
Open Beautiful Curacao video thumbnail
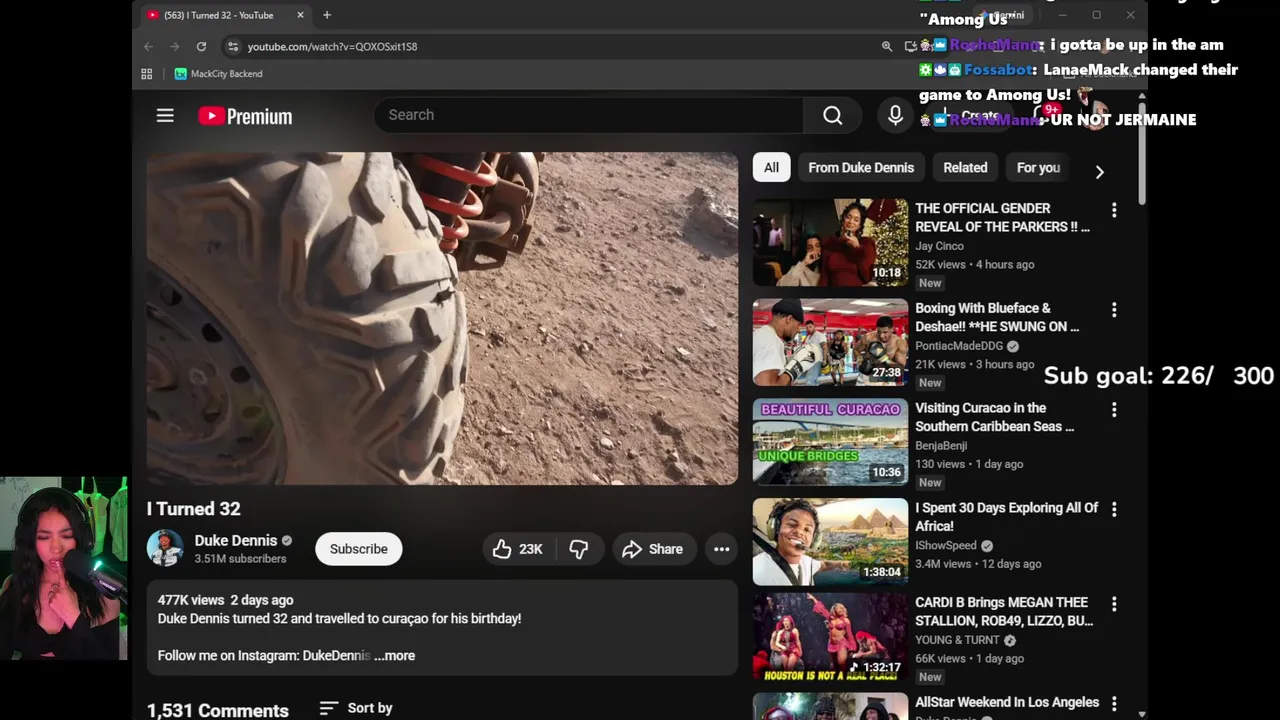tap(830, 442)
